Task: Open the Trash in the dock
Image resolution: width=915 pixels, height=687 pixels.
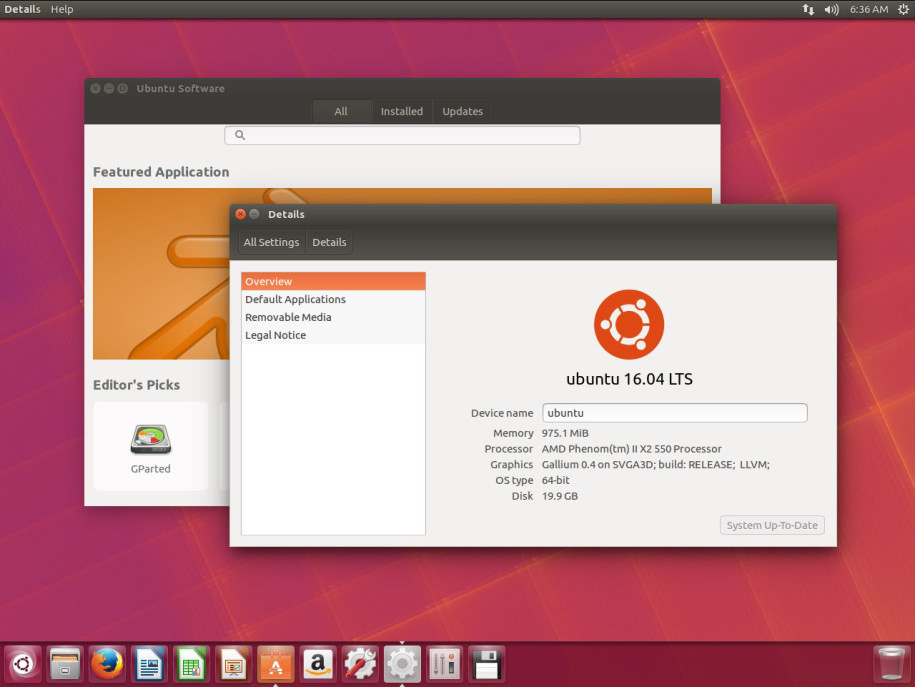Action: (x=891, y=664)
